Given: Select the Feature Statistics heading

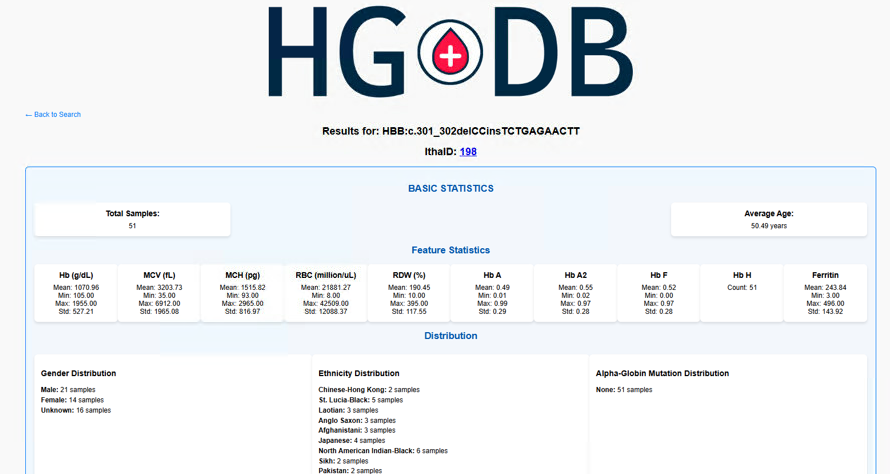Looking at the screenshot, I should click(451, 250).
